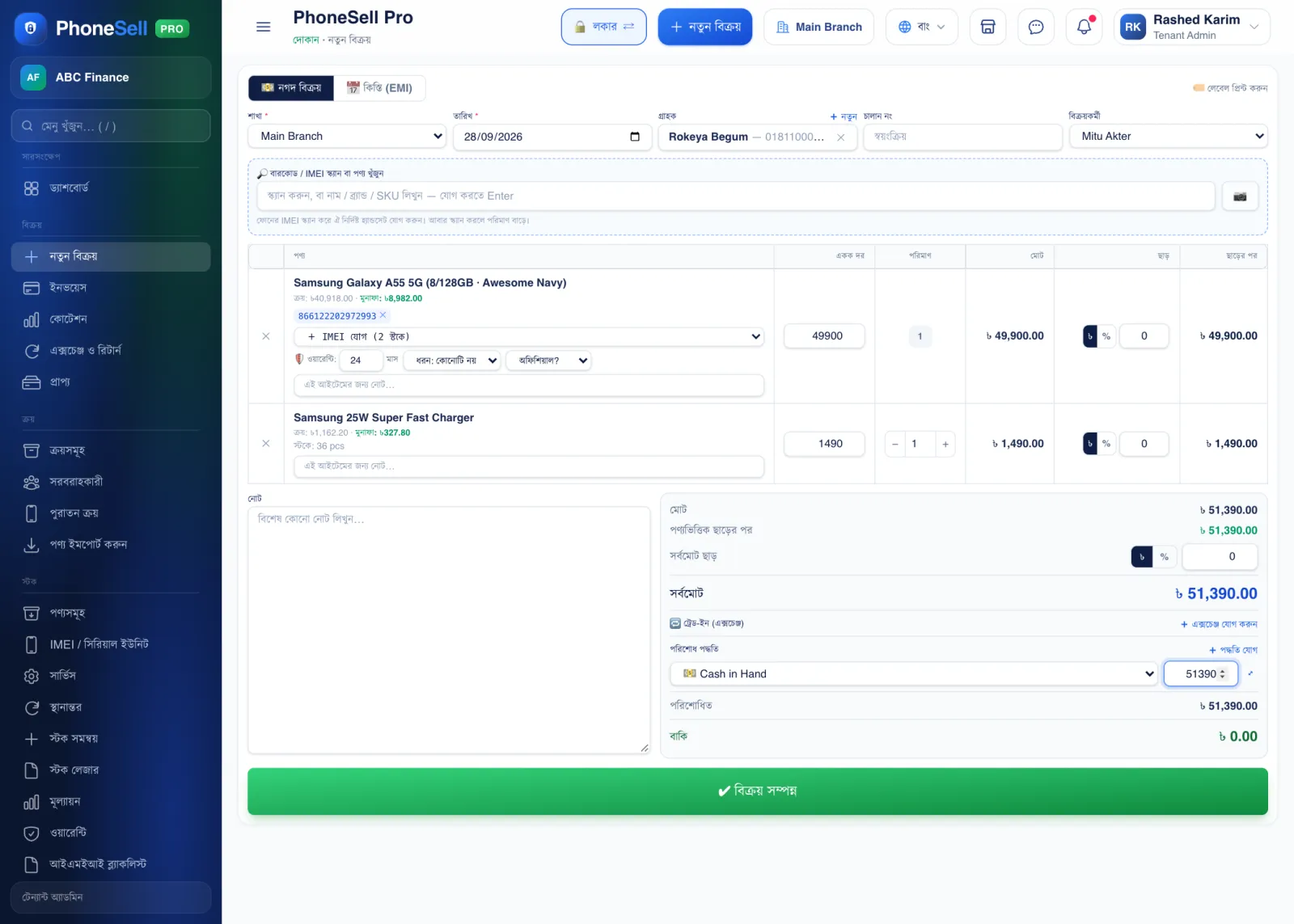Screen dimensions: 1294x924
Task: Toggle the sidebar hamburger menu
Action: [263, 27]
